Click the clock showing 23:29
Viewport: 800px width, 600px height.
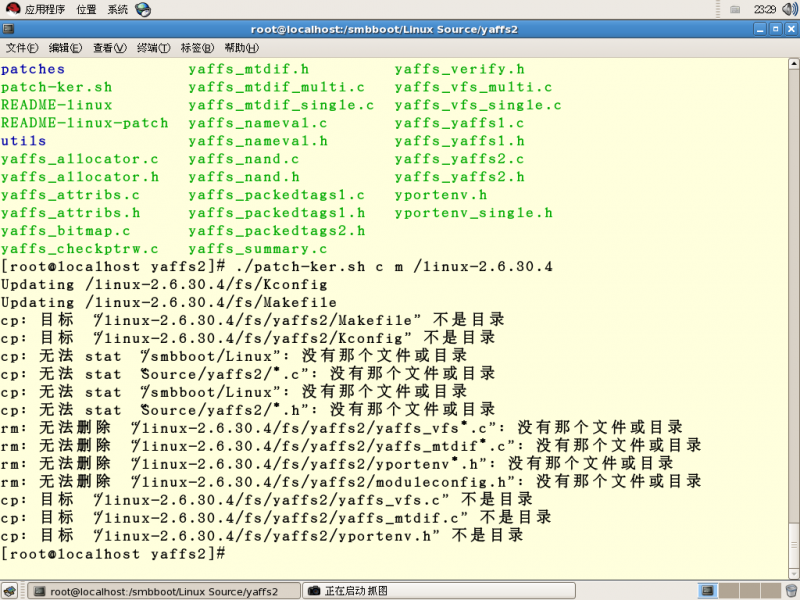pyautogui.click(x=764, y=9)
